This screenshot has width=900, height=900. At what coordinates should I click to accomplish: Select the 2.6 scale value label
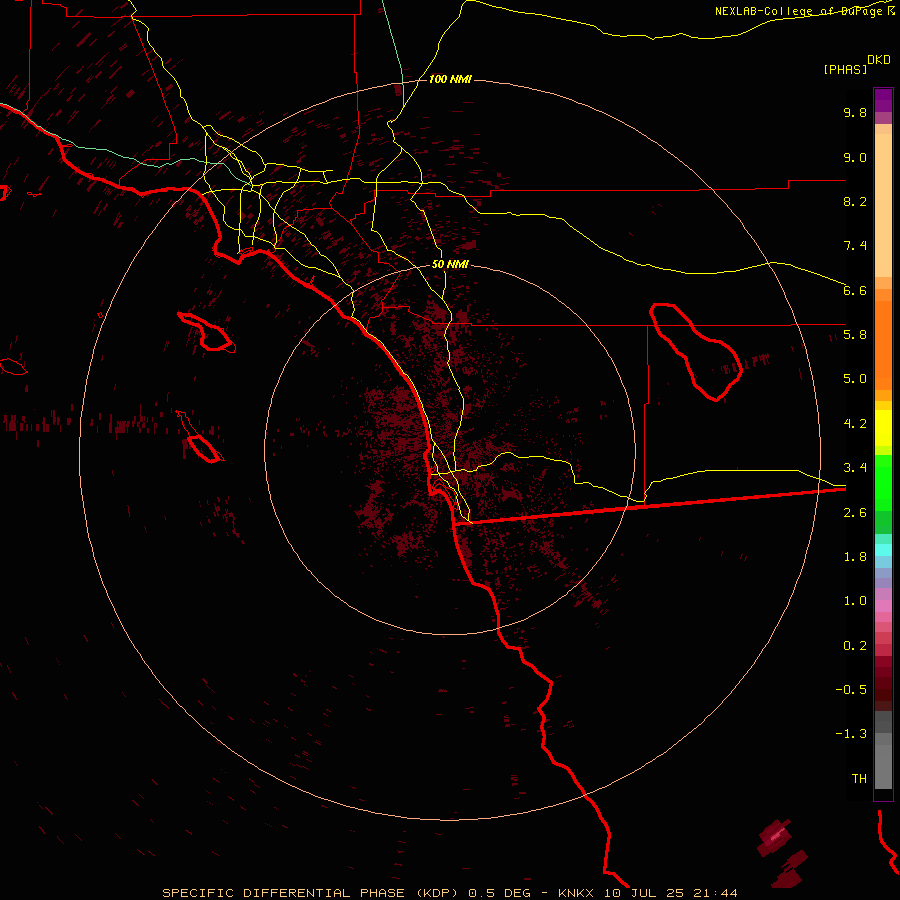click(855, 513)
